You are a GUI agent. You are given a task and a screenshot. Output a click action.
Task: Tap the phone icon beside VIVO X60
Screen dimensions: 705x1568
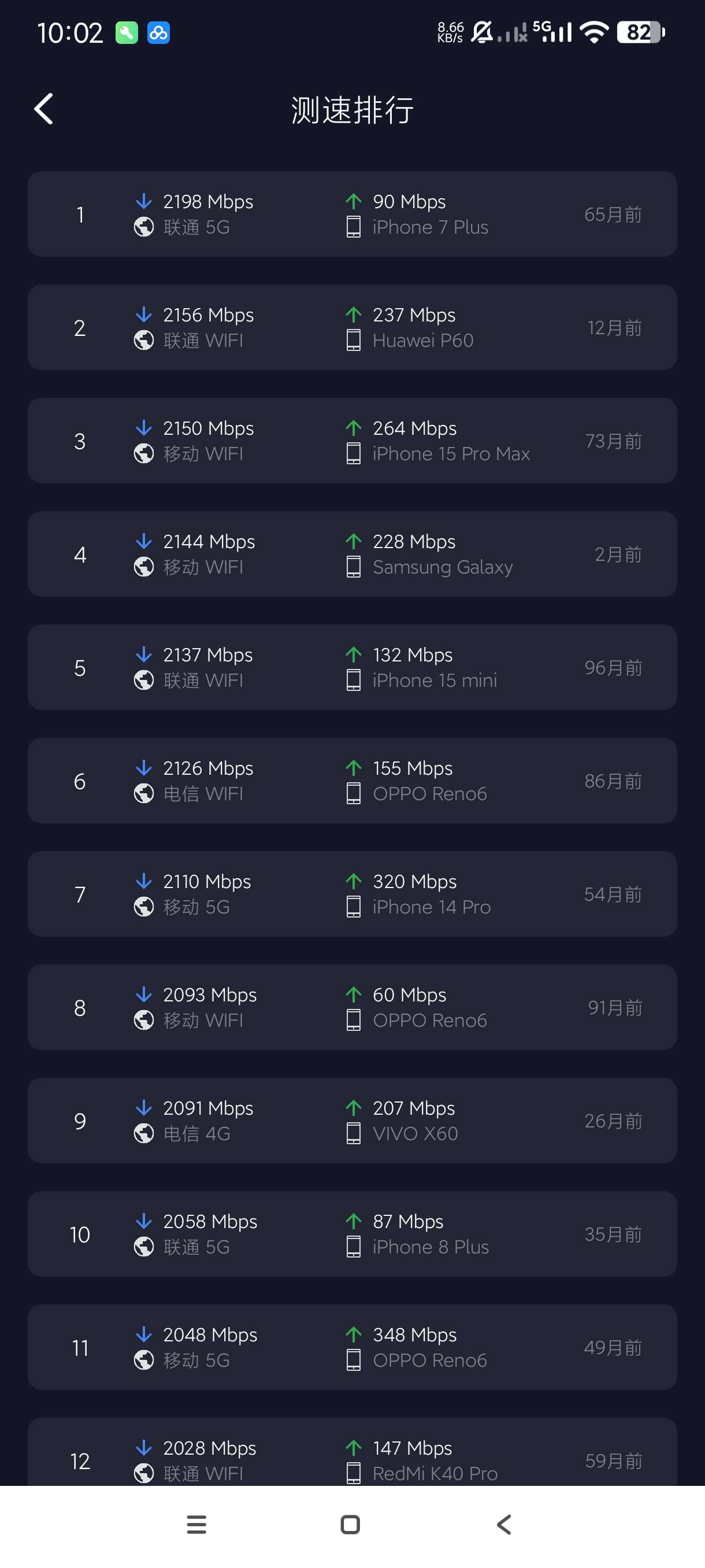[x=354, y=1133]
